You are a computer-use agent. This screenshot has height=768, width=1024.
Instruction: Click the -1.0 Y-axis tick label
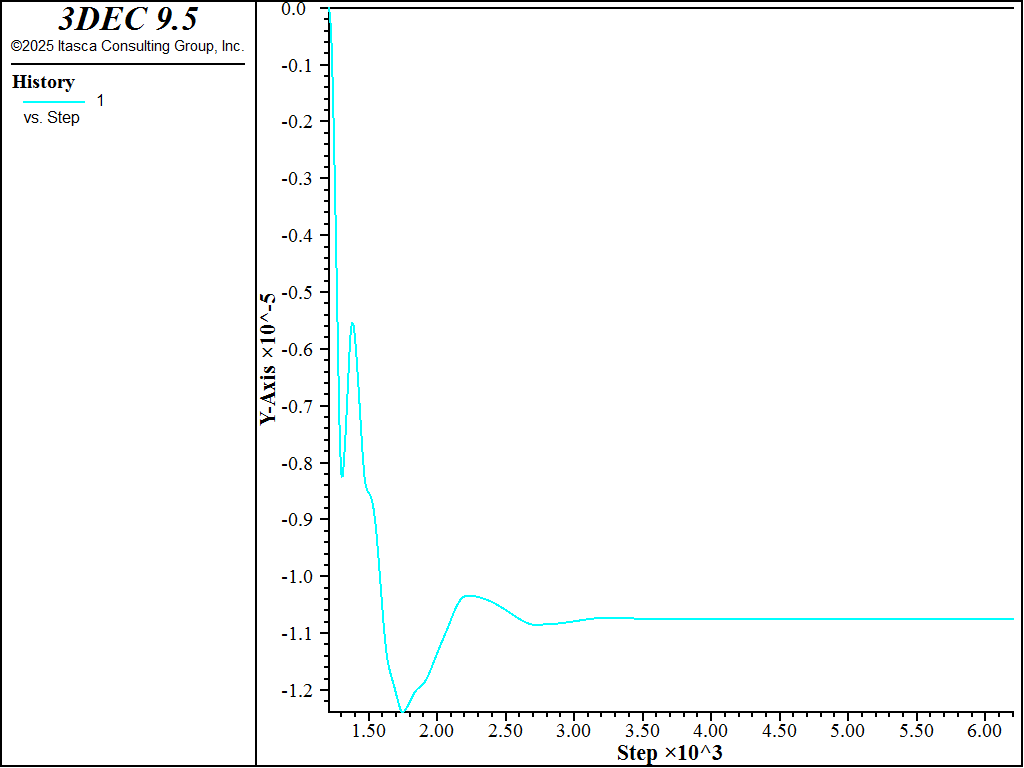(293, 577)
